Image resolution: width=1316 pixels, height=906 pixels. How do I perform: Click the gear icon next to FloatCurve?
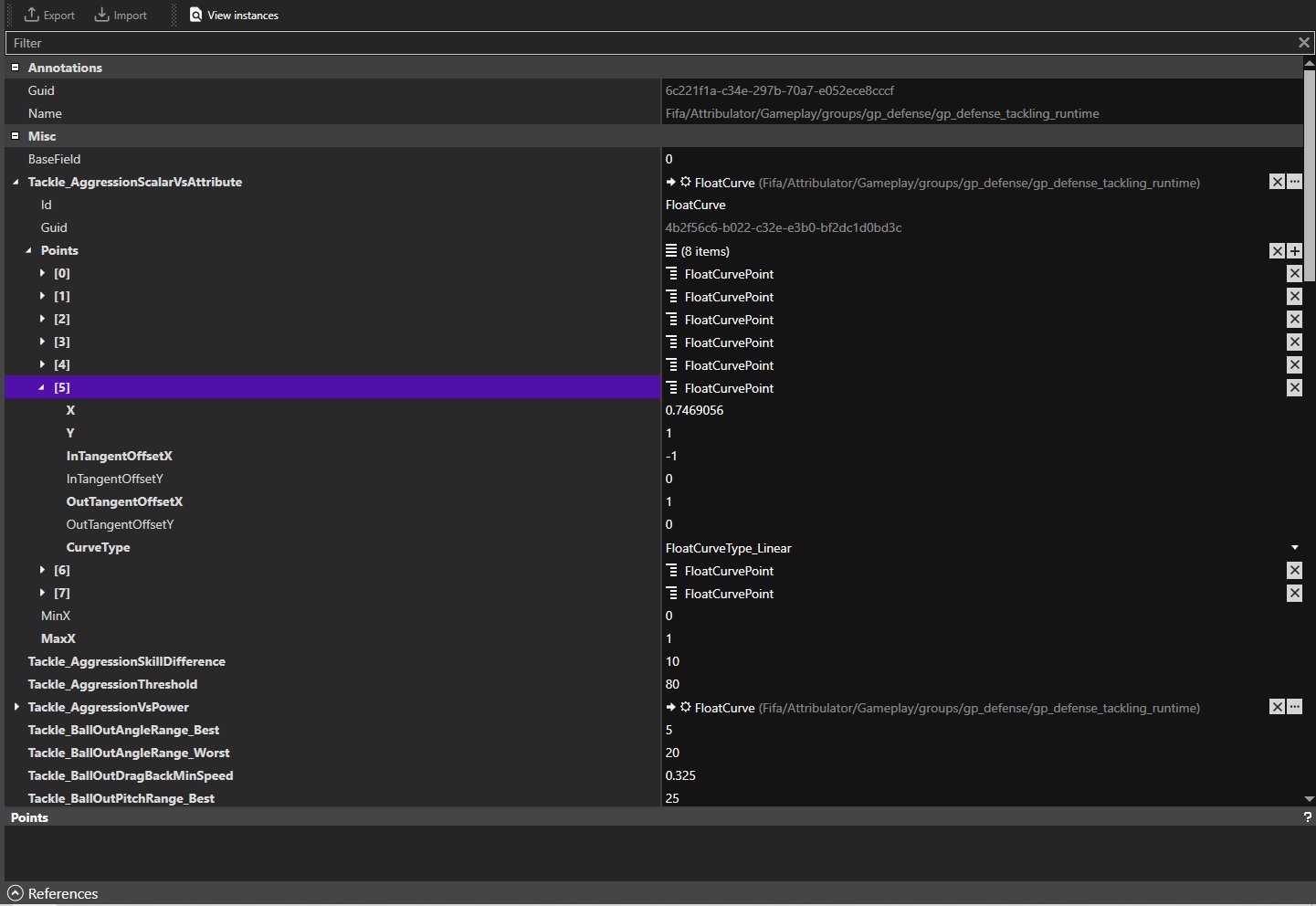coord(685,182)
